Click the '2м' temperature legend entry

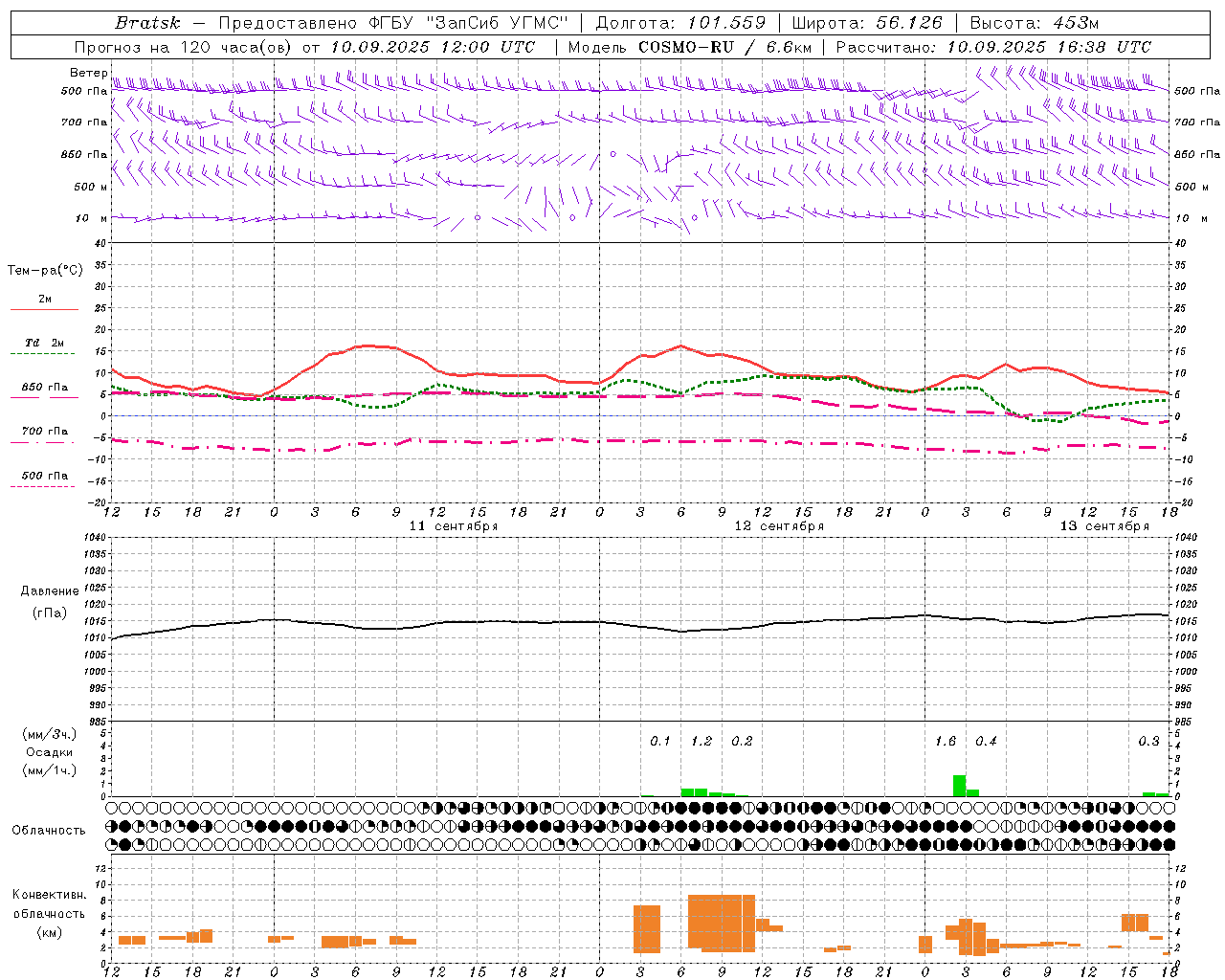[45, 299]
